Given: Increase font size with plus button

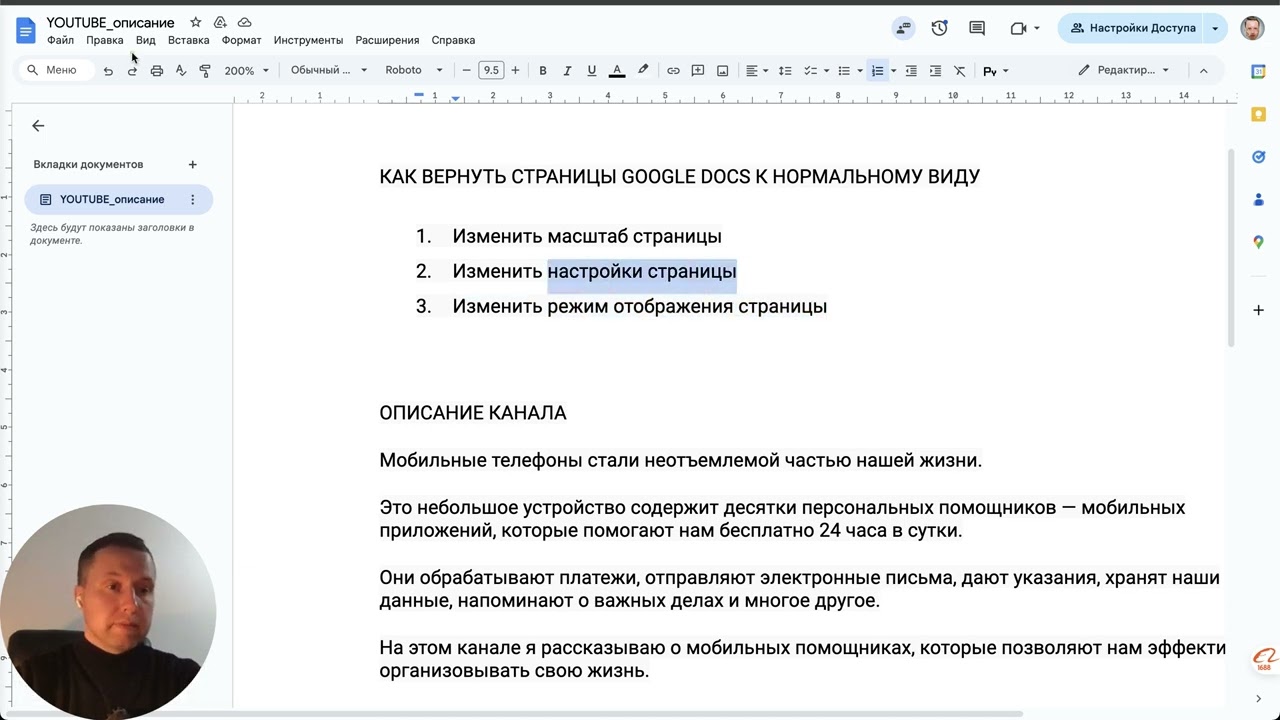Looking at the screenshot, I should (x=515, y=71).
